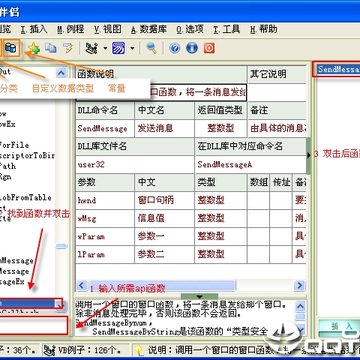Open the 插入 menu
The height and width of the screenshot is (360, 360).
[34, 30]
